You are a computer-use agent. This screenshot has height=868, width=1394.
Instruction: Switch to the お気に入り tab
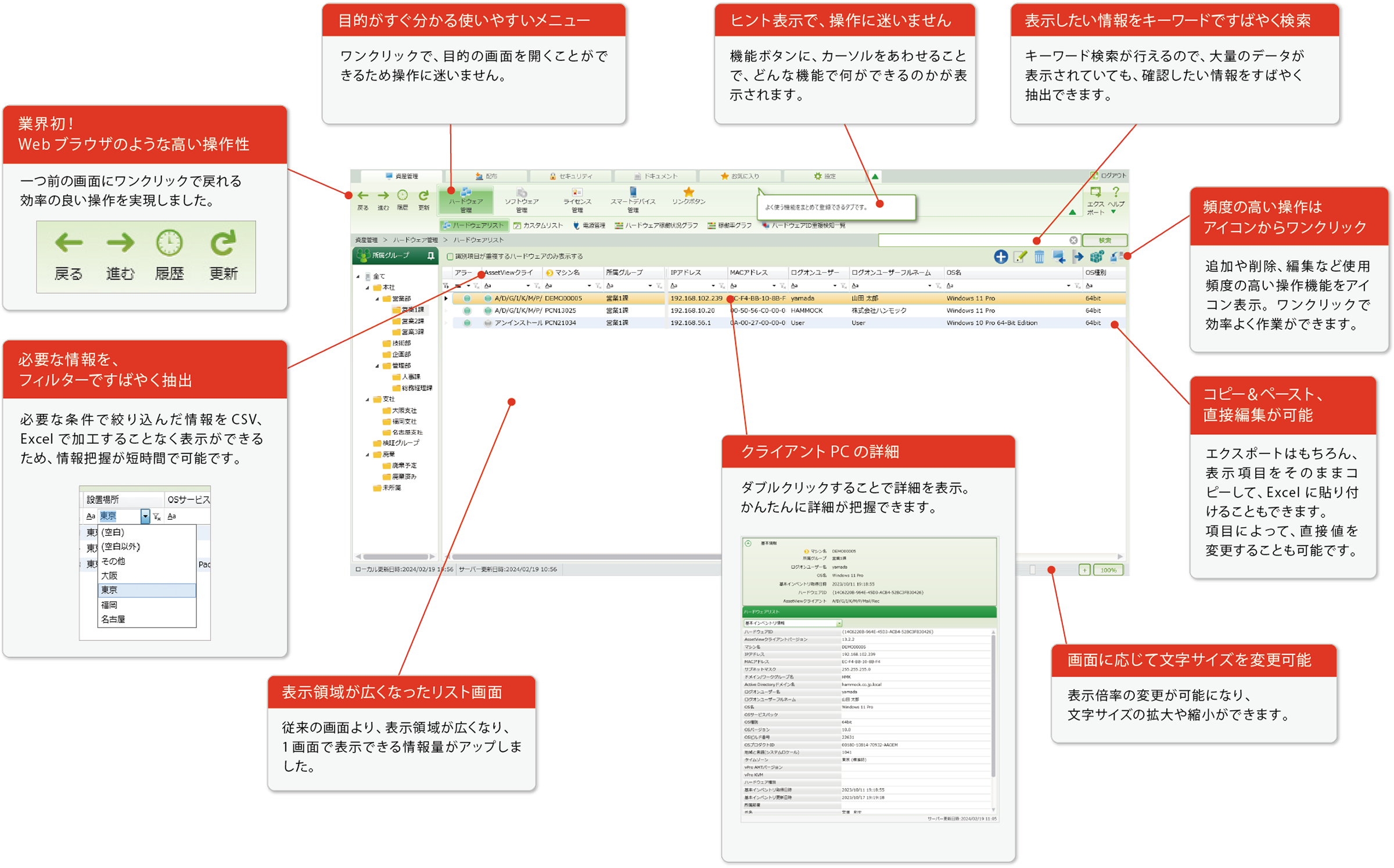click(740, 176)
